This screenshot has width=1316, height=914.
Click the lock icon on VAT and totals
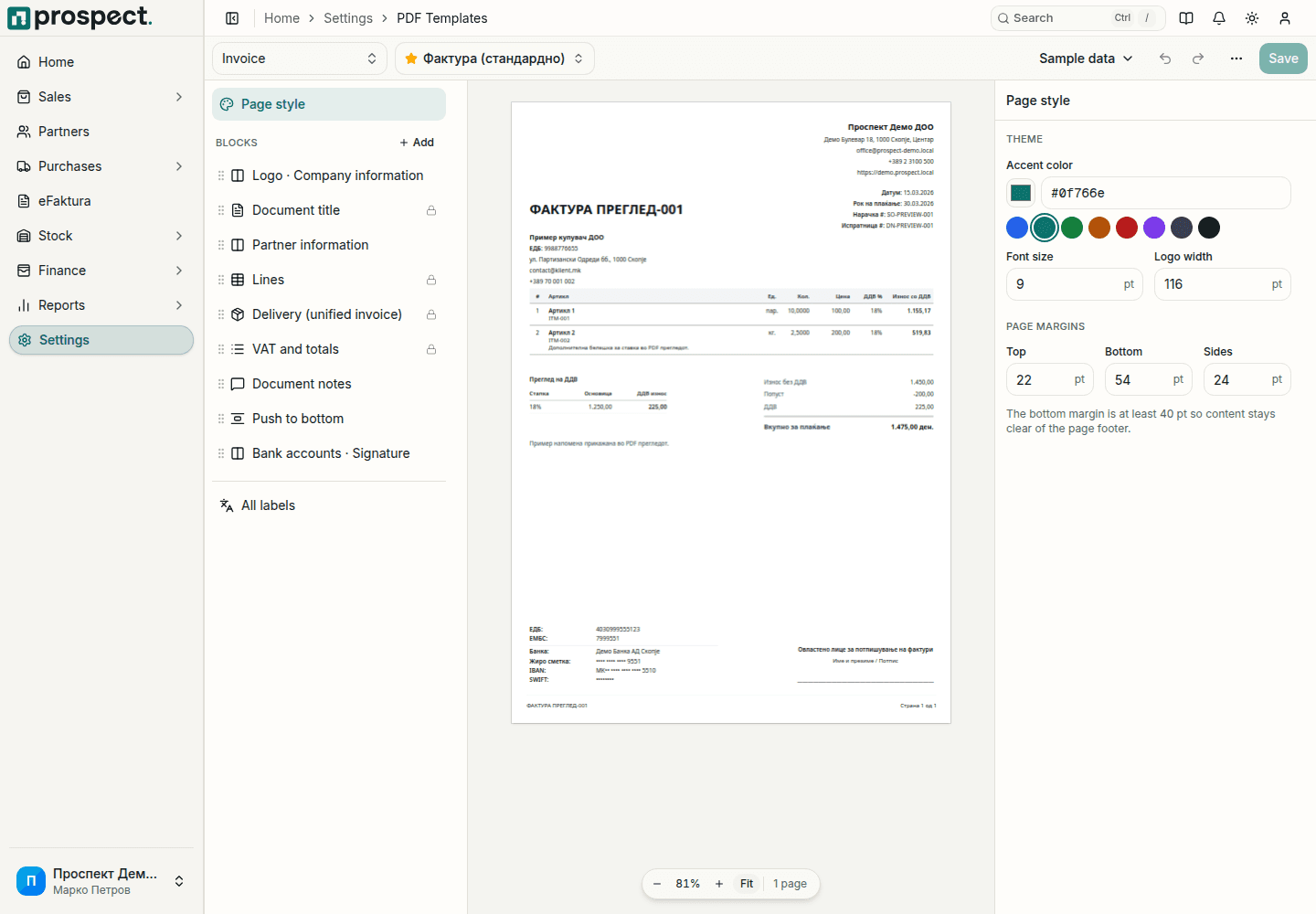point(431,349)
